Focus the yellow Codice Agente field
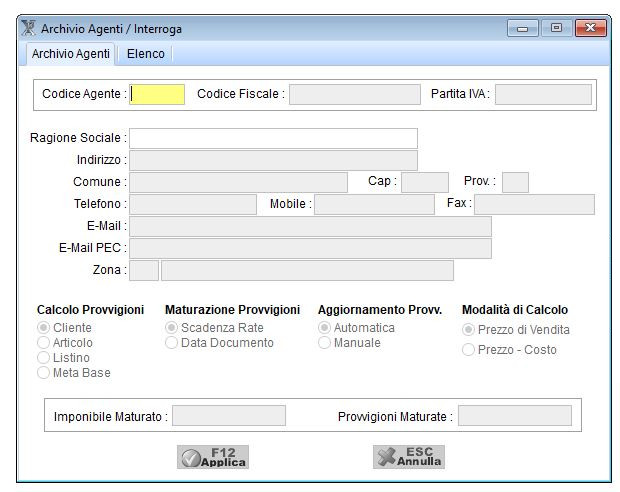 click(158, 94)
